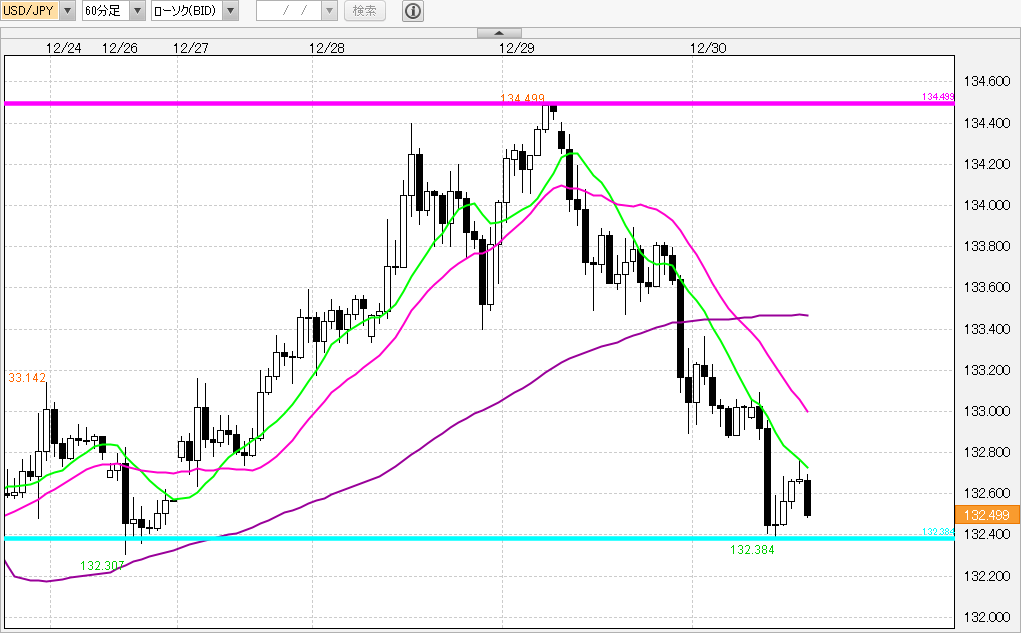Click the 132.200 price axis label
Viewport: 1021px width, 633px height.
pos(987,576)
